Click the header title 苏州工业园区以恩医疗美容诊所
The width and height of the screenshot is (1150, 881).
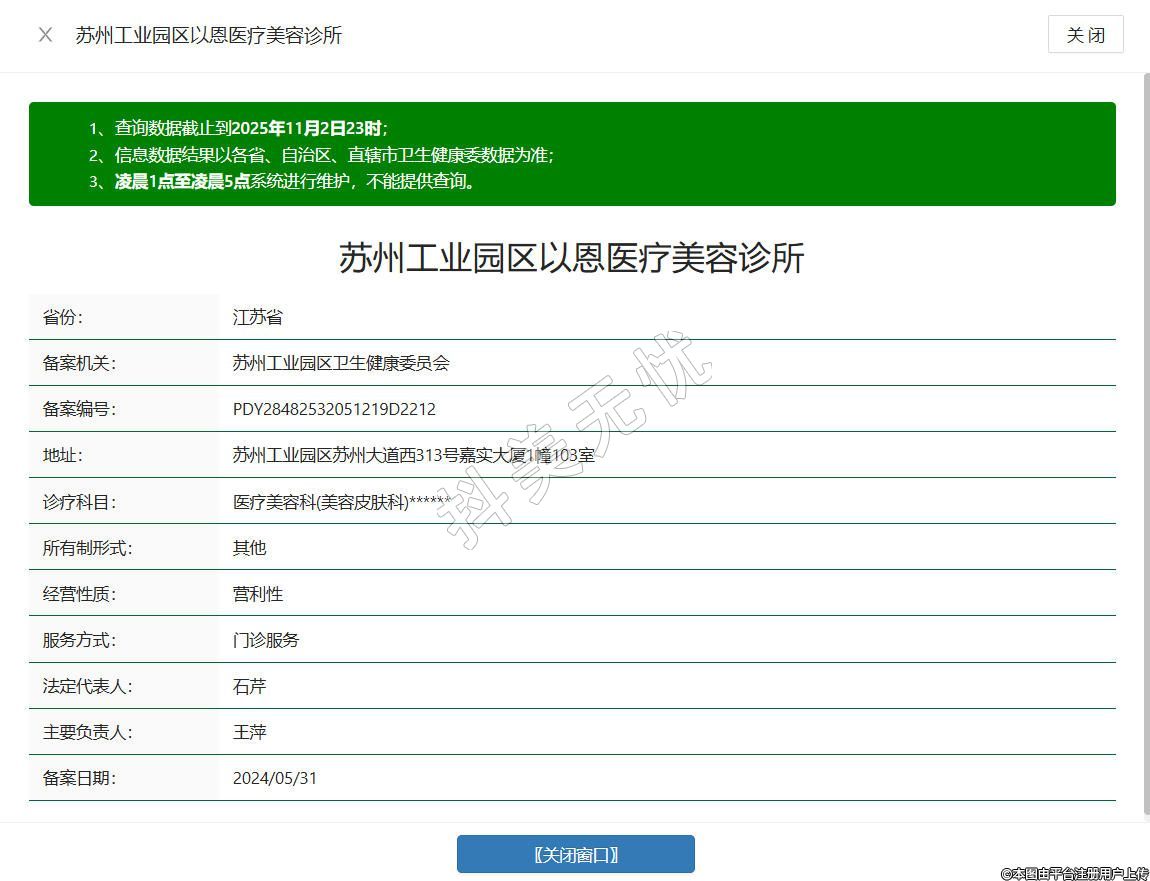208,35
